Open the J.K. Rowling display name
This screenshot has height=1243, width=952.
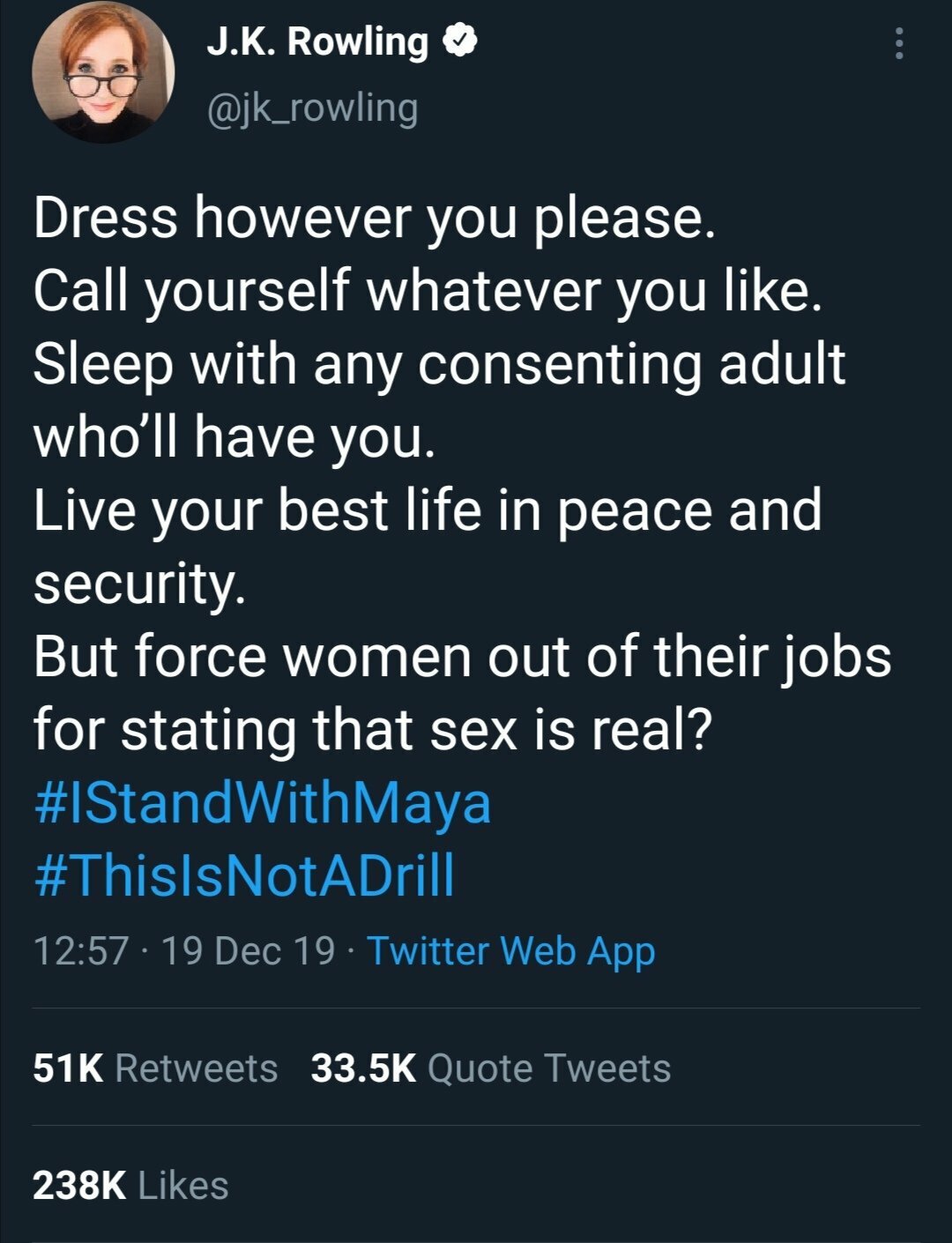(316, 41)
